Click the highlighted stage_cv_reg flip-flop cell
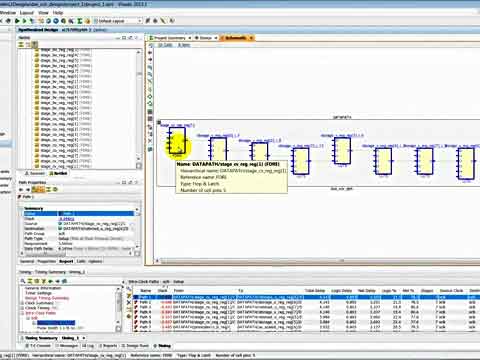Image resolution: width=480 pixels, height=360 pixels. tap(177, 140)
